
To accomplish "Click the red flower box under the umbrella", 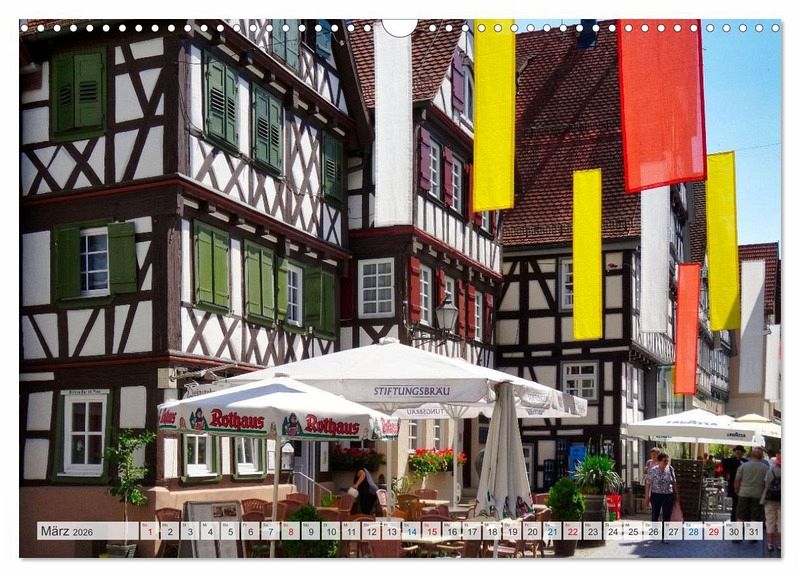I will [x=436, y=461].
